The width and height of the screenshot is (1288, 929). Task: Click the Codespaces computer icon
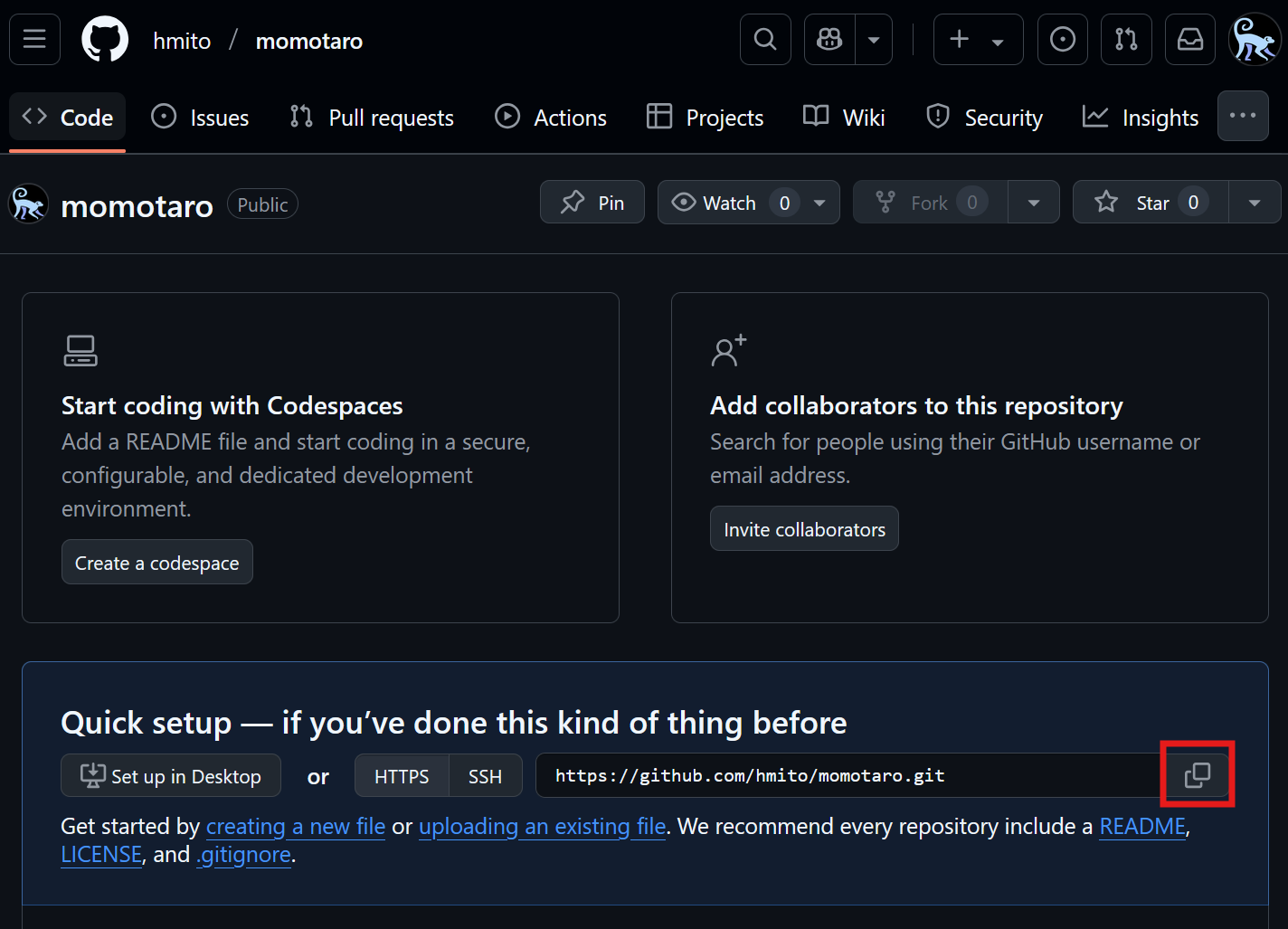click(80, 350)
